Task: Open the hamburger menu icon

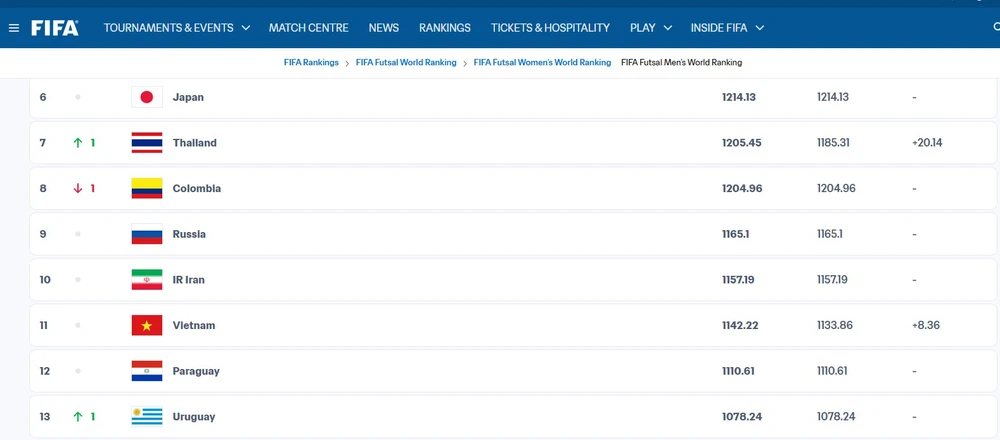Action: click(14, 28)
